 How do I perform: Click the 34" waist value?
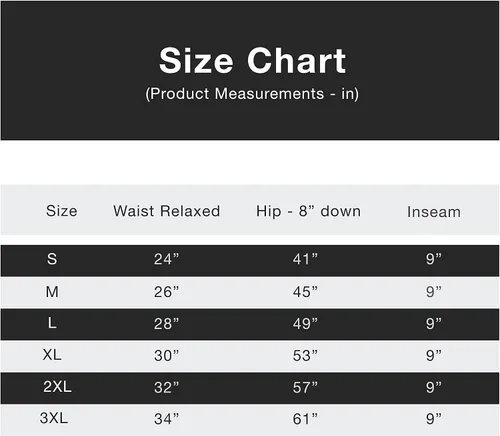(166, 419)
